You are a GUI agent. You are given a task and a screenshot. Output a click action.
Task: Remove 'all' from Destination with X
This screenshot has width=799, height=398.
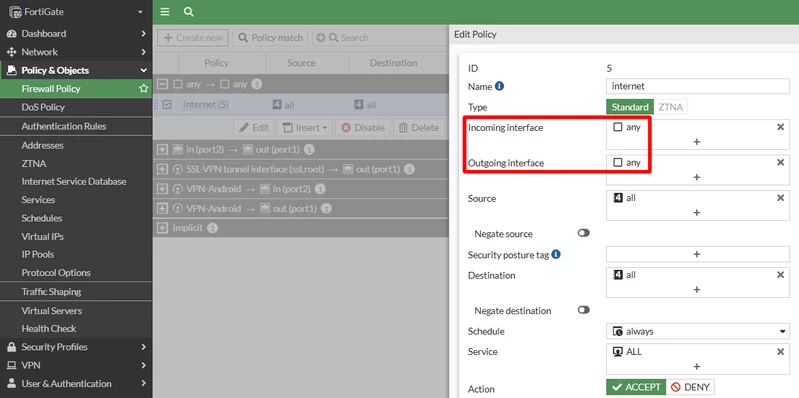coord(780,275)
